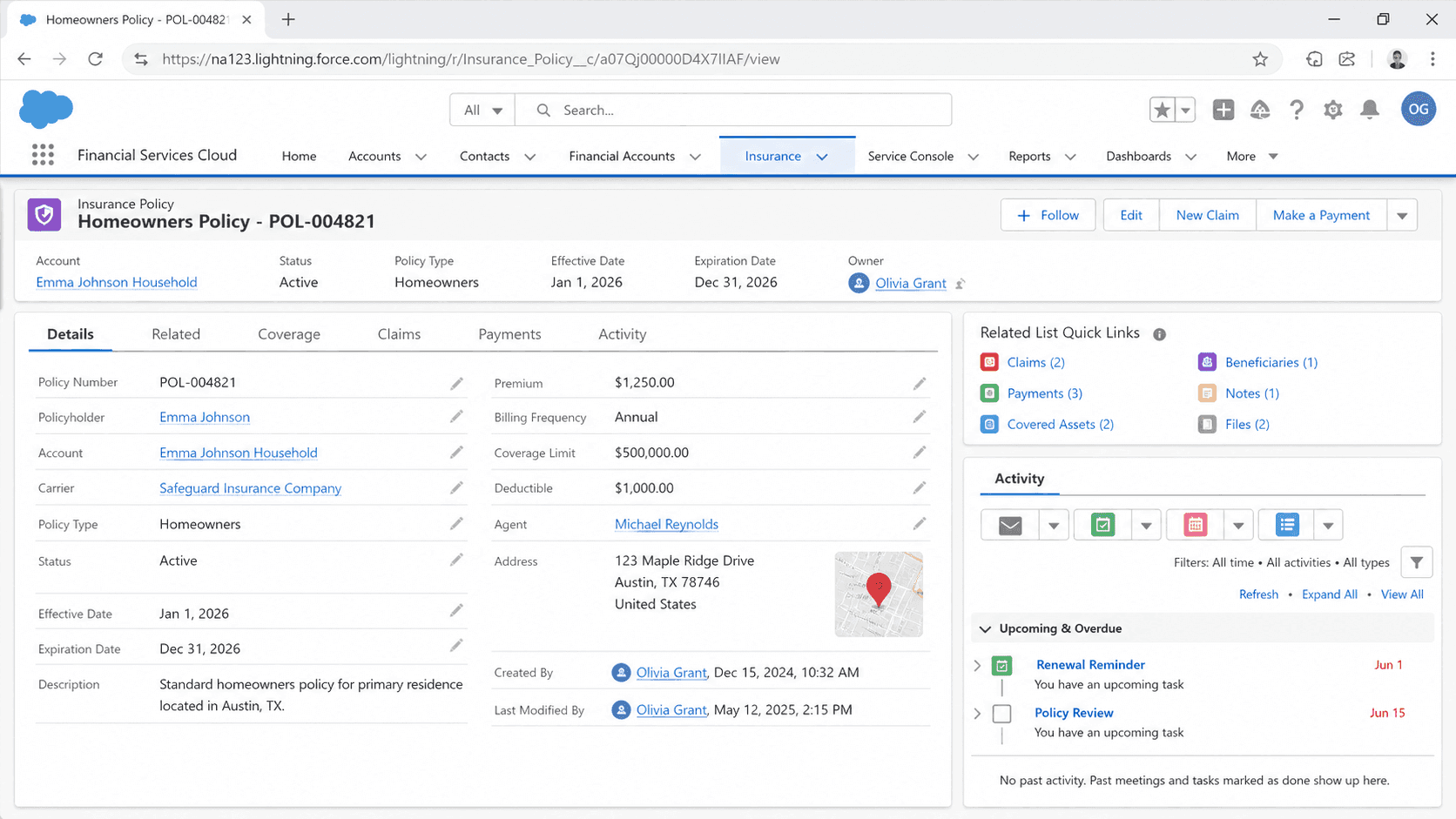Switch to the Claims tab
This screenshot has height=819, width=1456.
[x=399, y=334]
